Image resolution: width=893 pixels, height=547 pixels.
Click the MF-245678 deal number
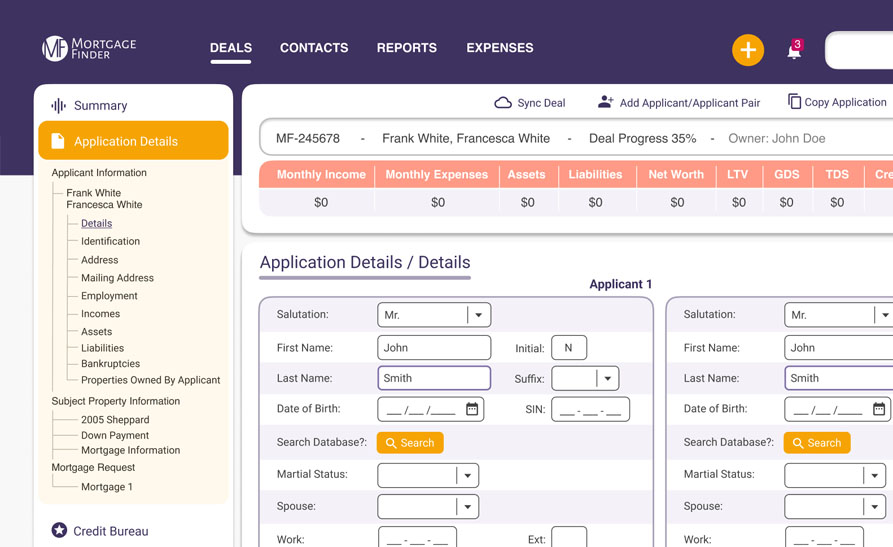308,138
